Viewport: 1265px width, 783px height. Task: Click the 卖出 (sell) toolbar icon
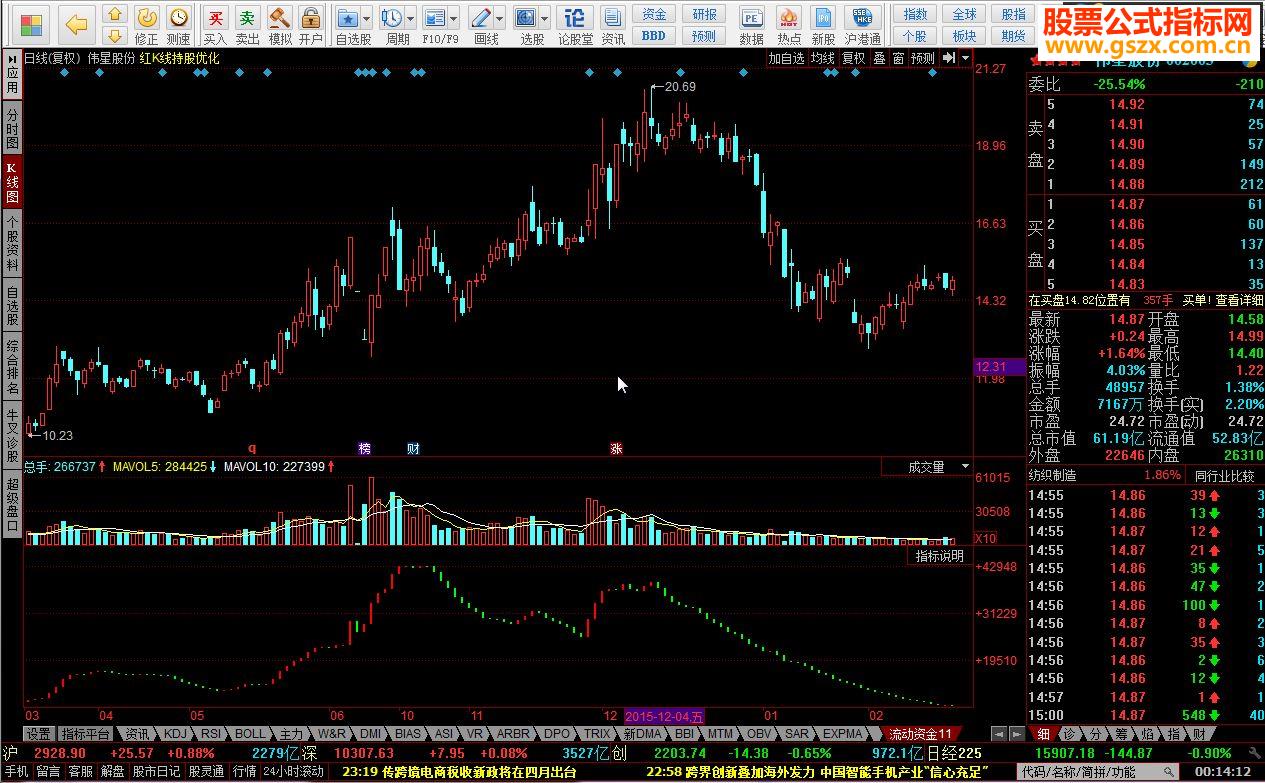tap(247, 24)
